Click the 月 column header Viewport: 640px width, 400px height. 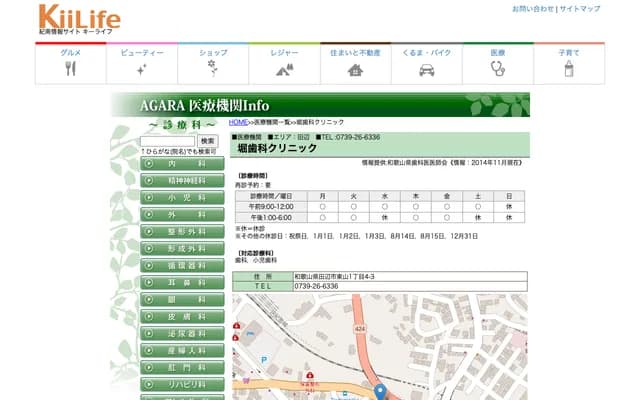click(323, 196)
